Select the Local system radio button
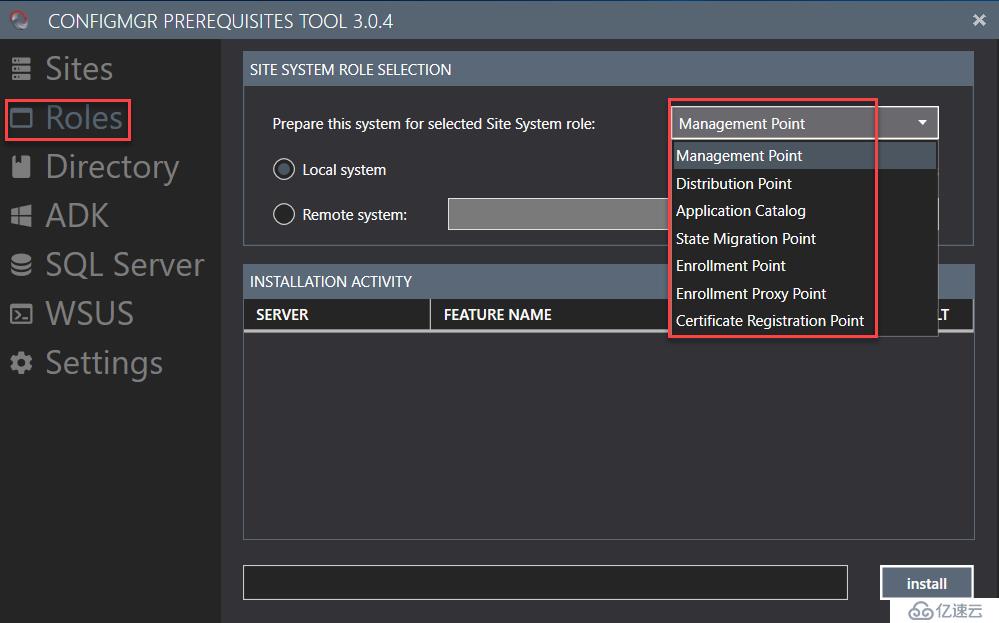Screen dimensions: 999x623 coord(284,169)
